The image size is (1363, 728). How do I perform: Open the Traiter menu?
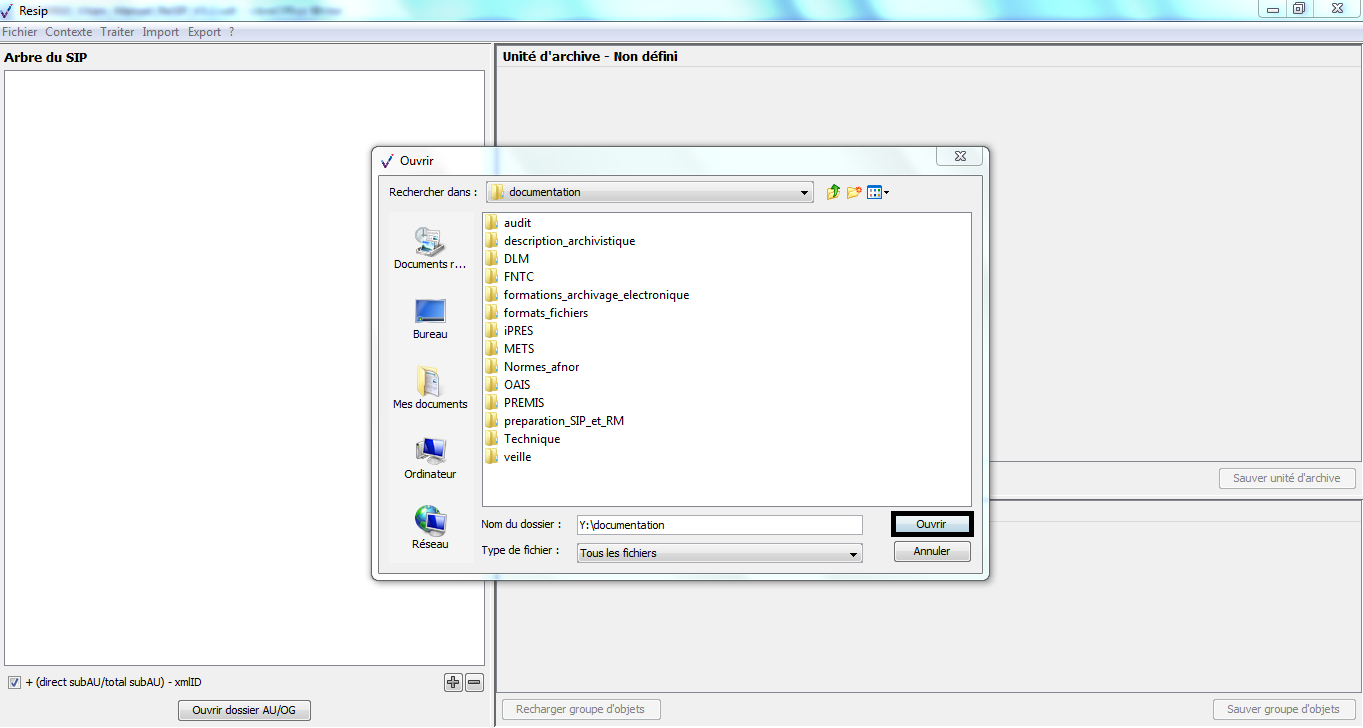click(x=117, y=32)
